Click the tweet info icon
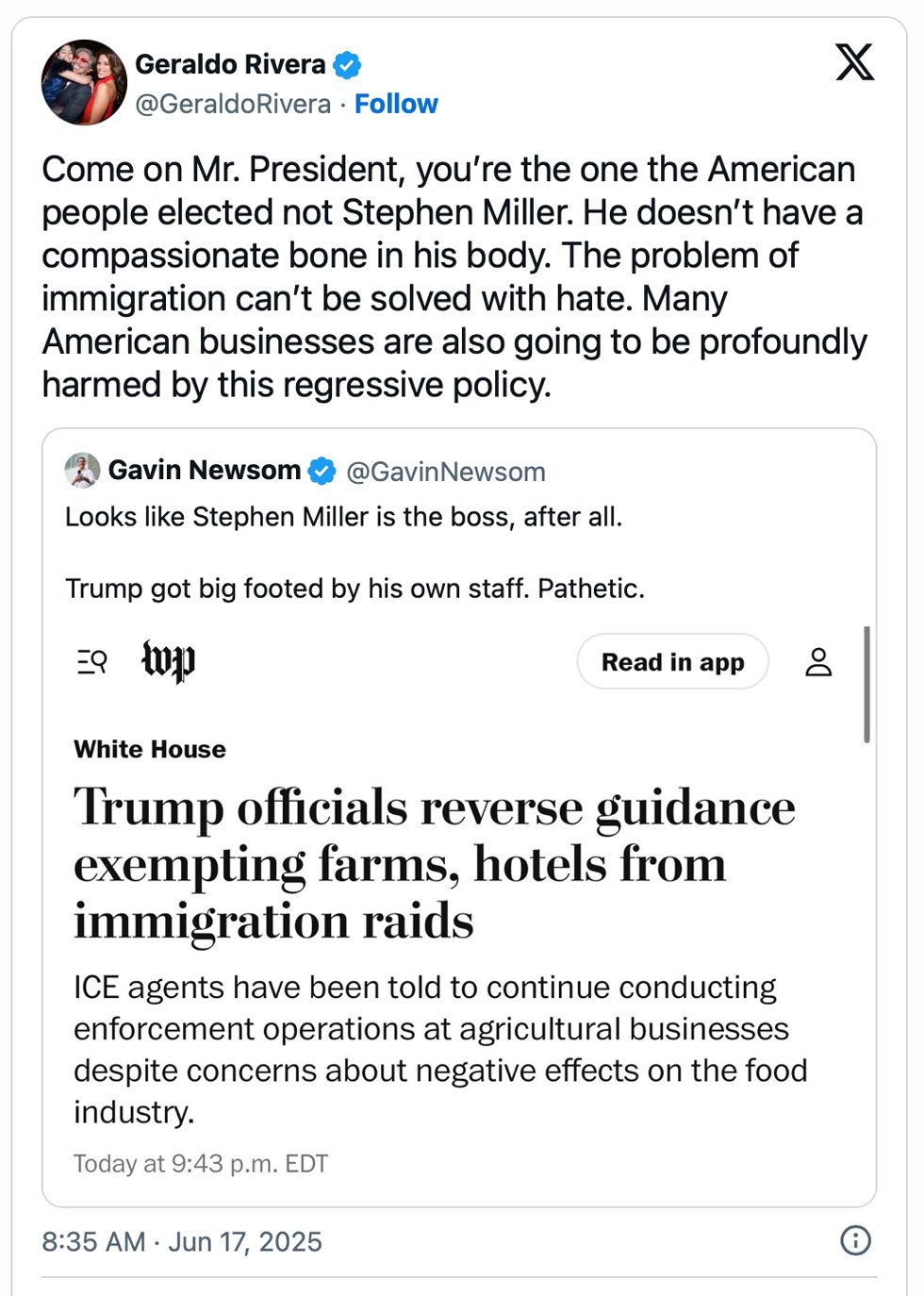Screen dimensions: 924x1296 tap(854, 1240)
